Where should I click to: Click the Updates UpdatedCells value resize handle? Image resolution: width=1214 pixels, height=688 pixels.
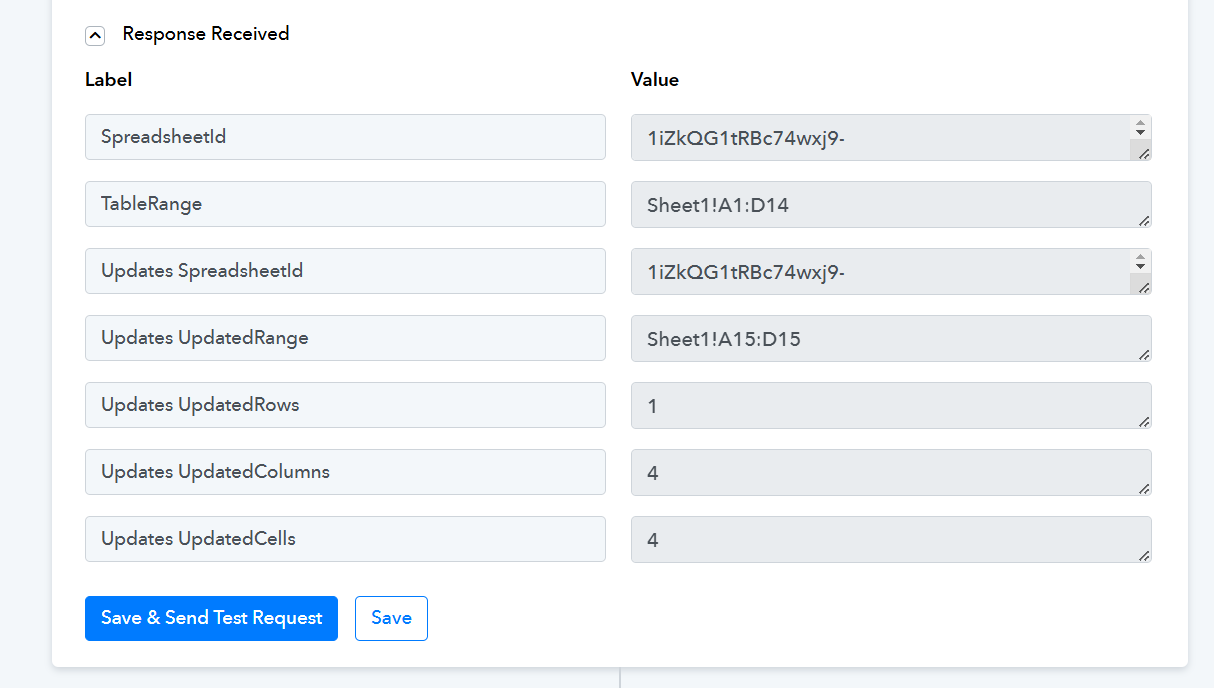tap(1143, 555)
